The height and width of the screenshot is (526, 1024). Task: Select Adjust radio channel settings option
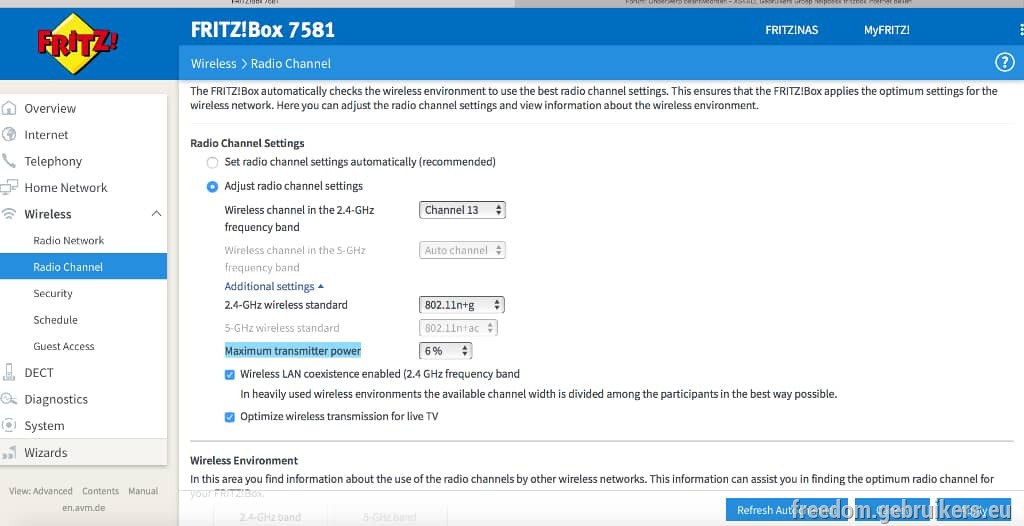(x=212, y=187)
